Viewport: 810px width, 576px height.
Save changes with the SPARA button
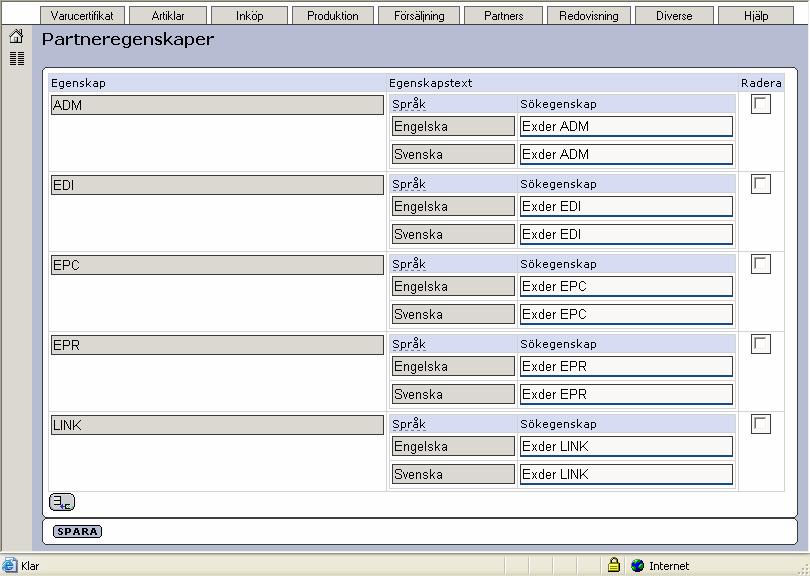coord(77,531)
